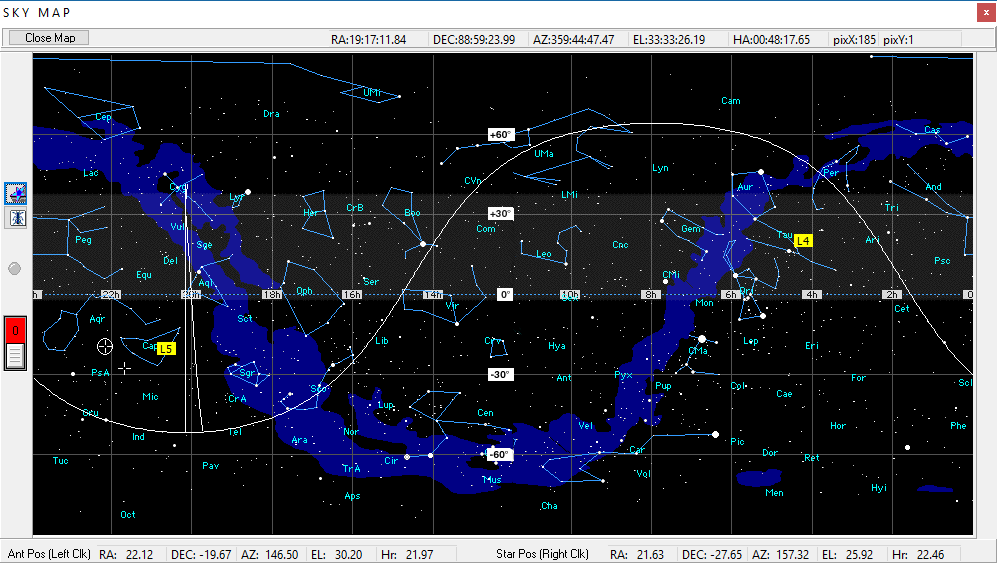Click the small plus-shaped star position cursor
Screen dimensions: 997x563
(124, 368)
